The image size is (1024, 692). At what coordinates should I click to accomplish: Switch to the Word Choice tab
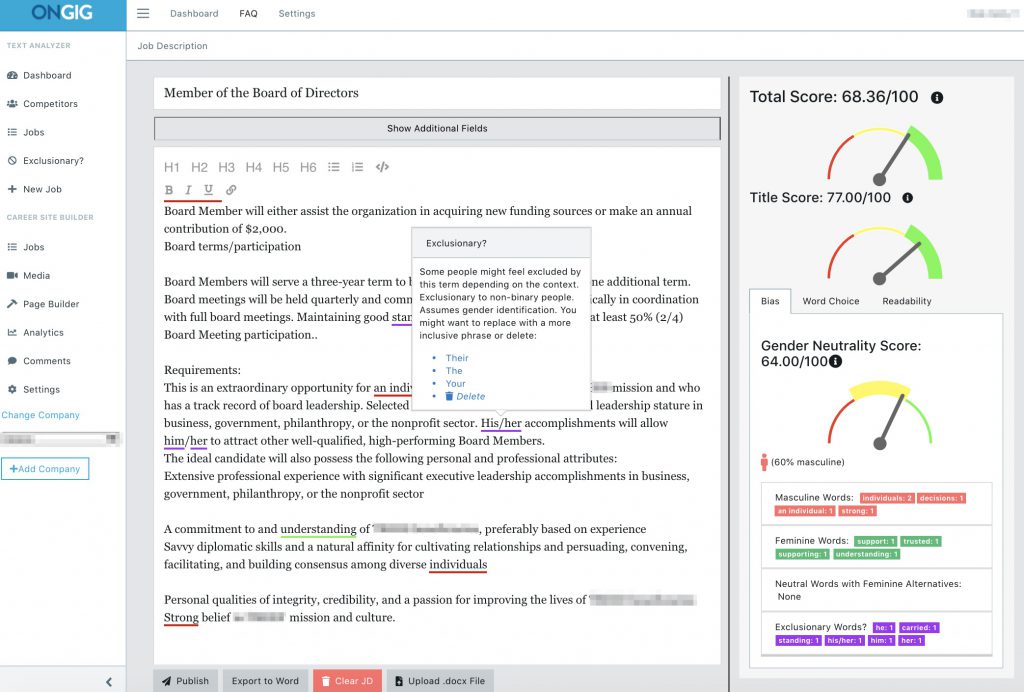click(831, 302)
